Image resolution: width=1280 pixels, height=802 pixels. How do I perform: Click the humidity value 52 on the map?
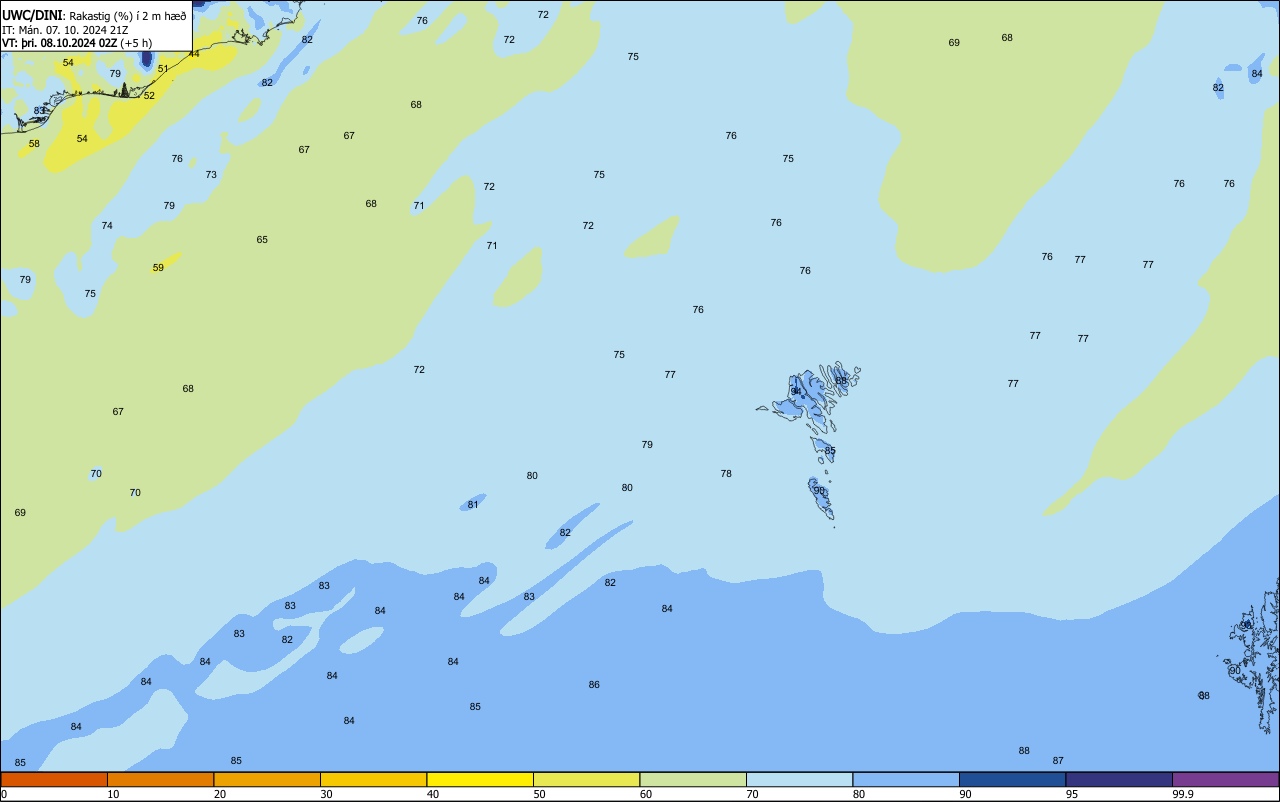(x=149, y=96)
